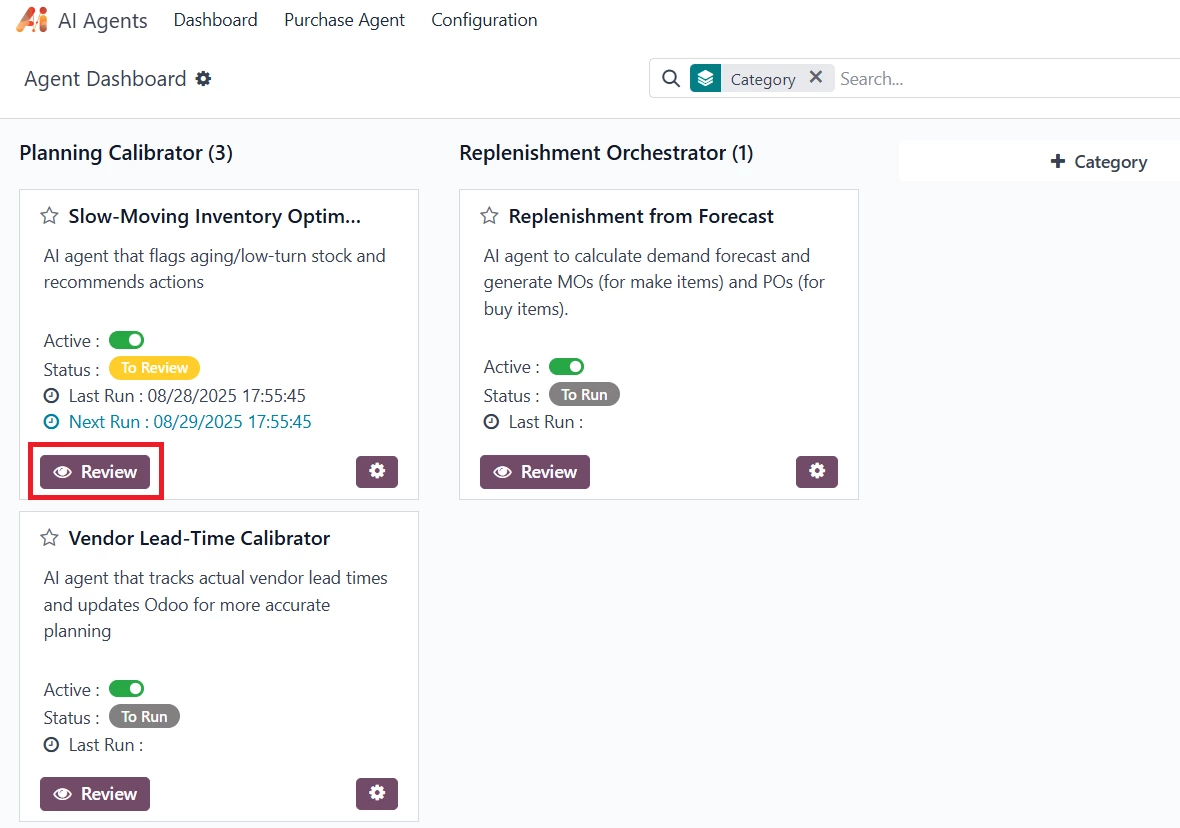Turn off Vendor Lead-Time Calibrator Active switch
Screen dimensions: 1180x828
tap(126, 689)
